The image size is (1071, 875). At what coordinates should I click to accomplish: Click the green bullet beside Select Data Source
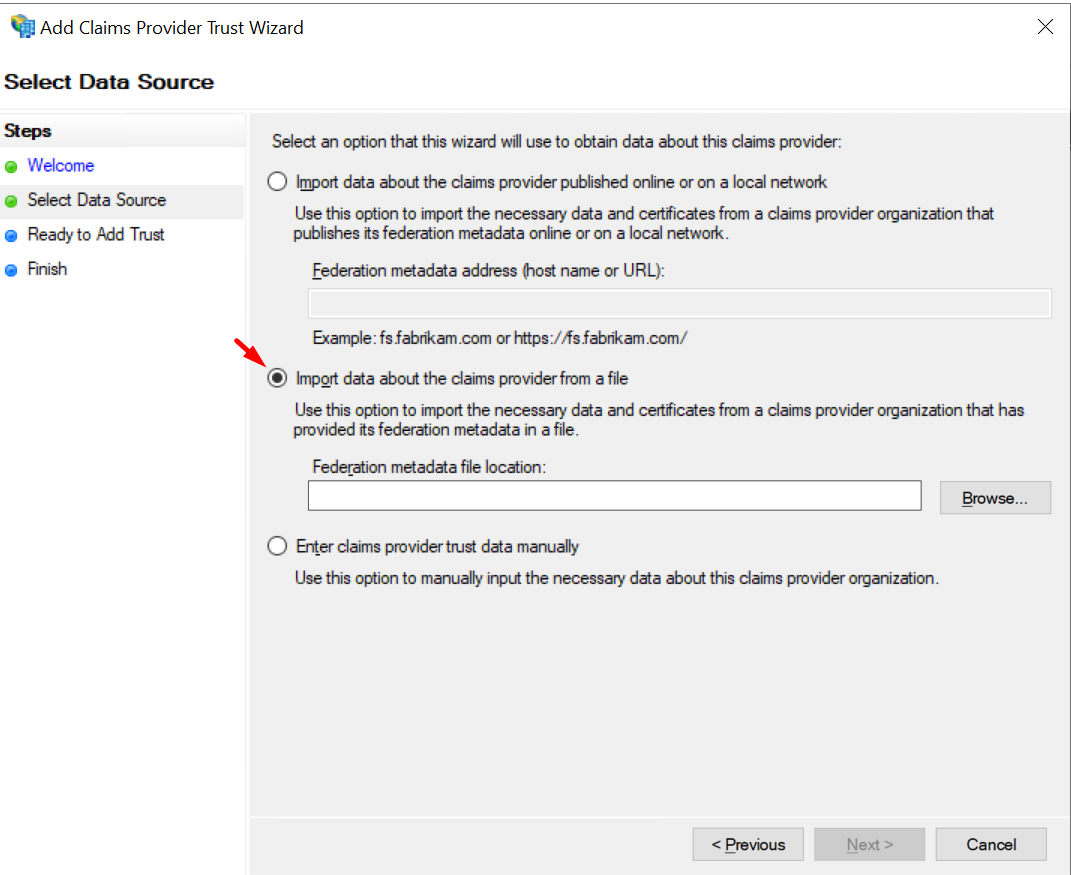point(11,201)
